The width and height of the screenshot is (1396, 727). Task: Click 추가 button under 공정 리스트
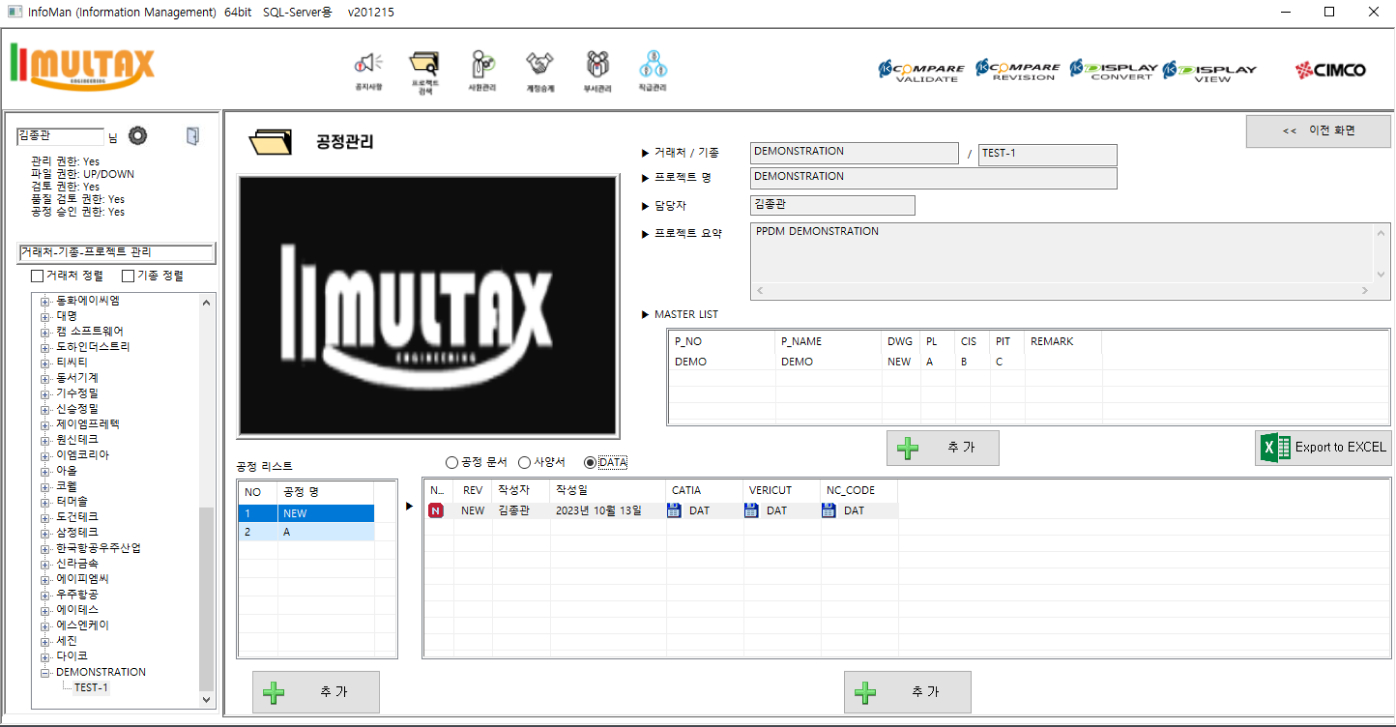[x=316, y=692]
